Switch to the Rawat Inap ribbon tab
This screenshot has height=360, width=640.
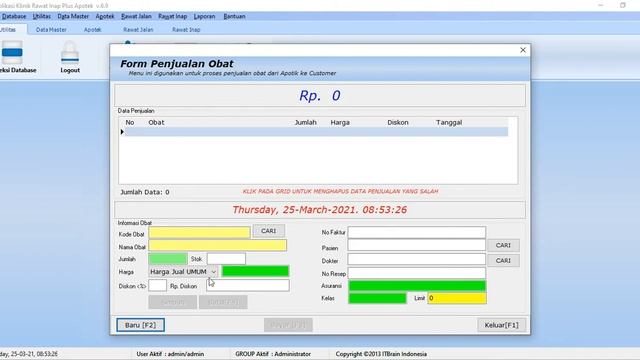(x=186, y=29)
